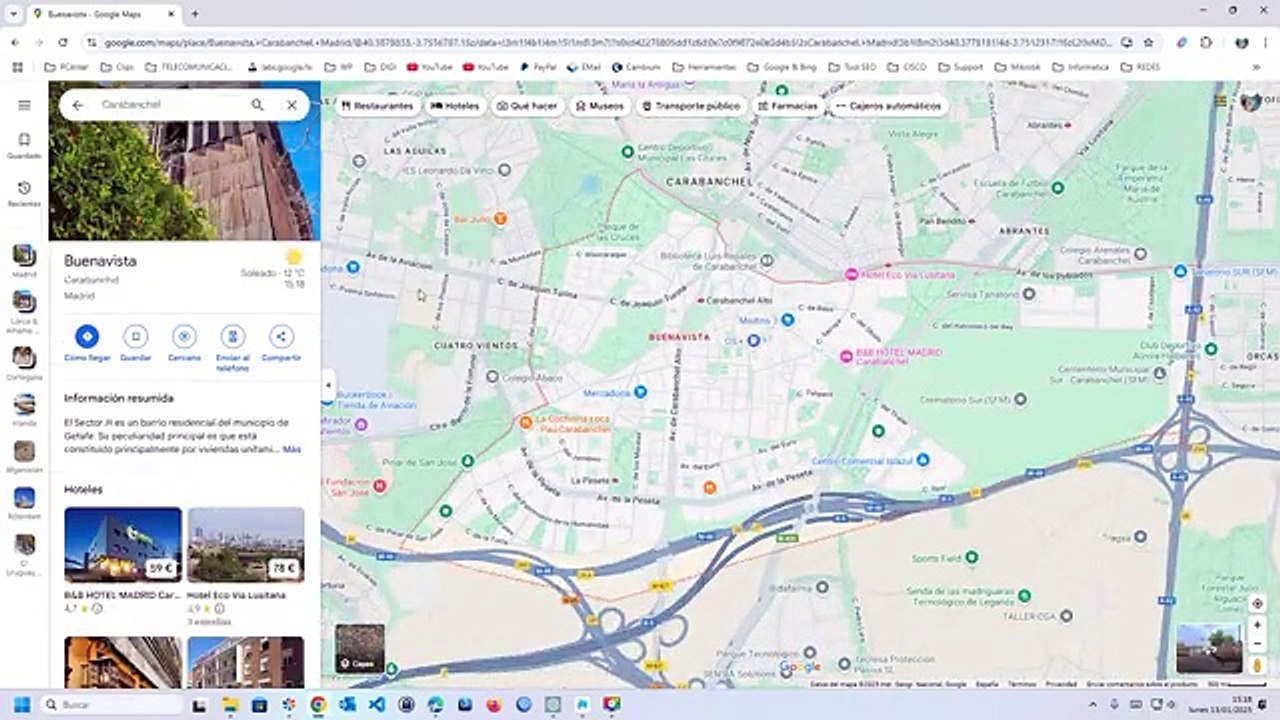Image resolution: width=1280 pixels, height=720 pixels.
Task: Click the back arrow in the search box
Action: (x=78, y=105)
